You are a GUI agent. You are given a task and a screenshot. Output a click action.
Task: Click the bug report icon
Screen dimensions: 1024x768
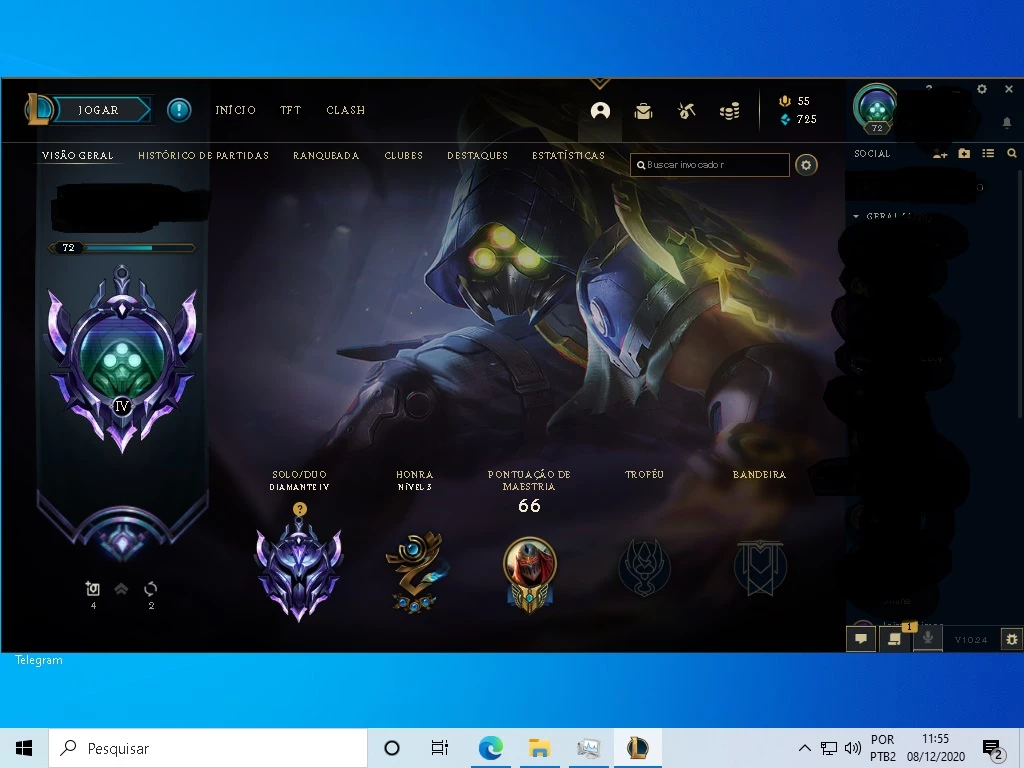tap(1011, 639)
